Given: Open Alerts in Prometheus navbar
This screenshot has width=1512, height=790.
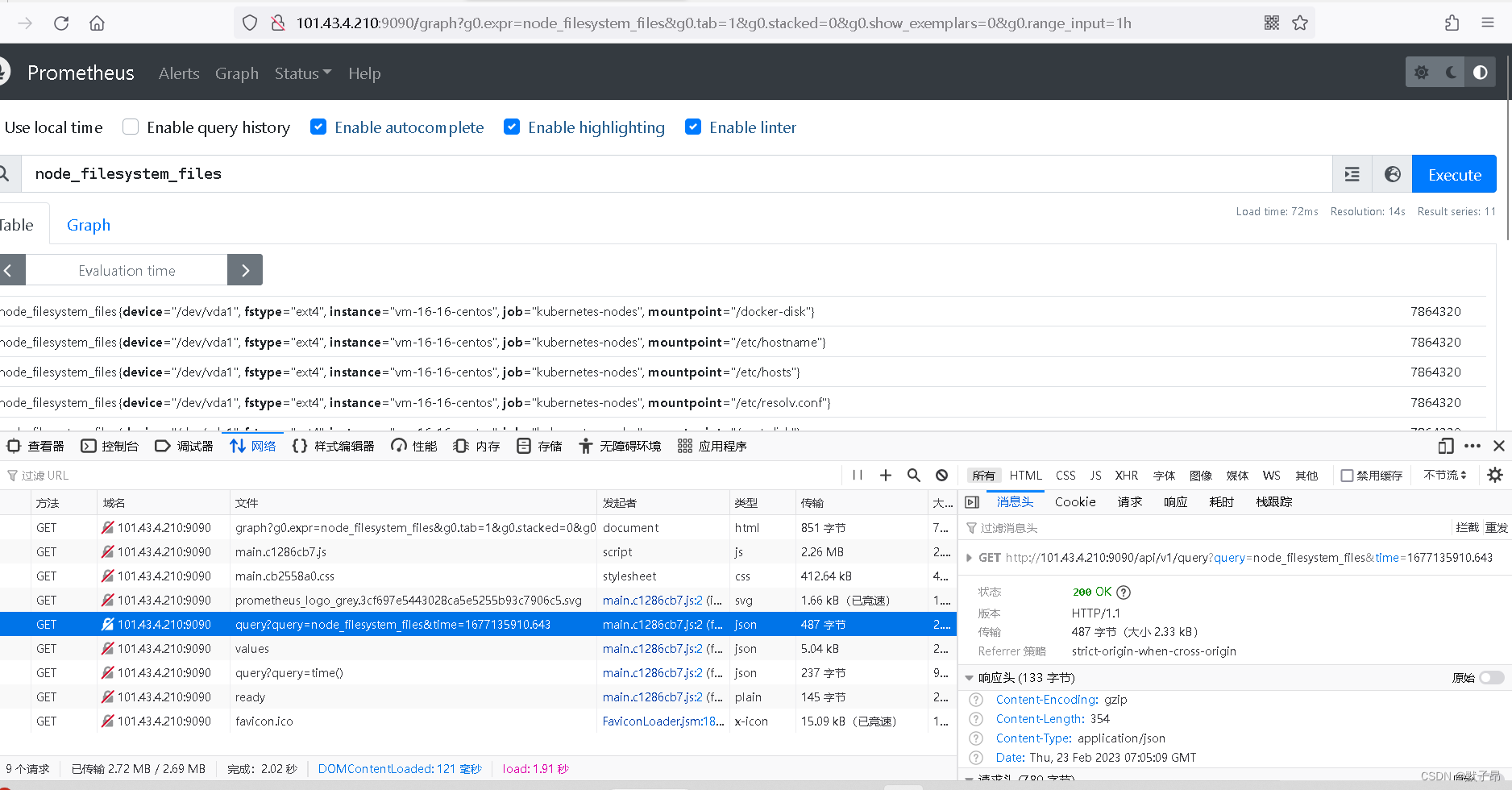Looking at the screenshot, I should (x=179, y=73).
